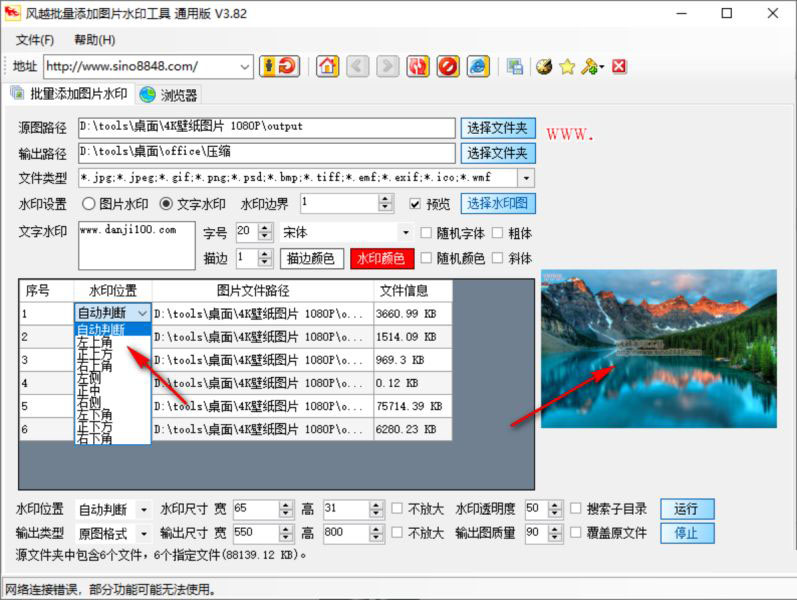This screenshot has width=797, height=600.
Task: Click the 输出路径 input field
Action: [267, 153]
